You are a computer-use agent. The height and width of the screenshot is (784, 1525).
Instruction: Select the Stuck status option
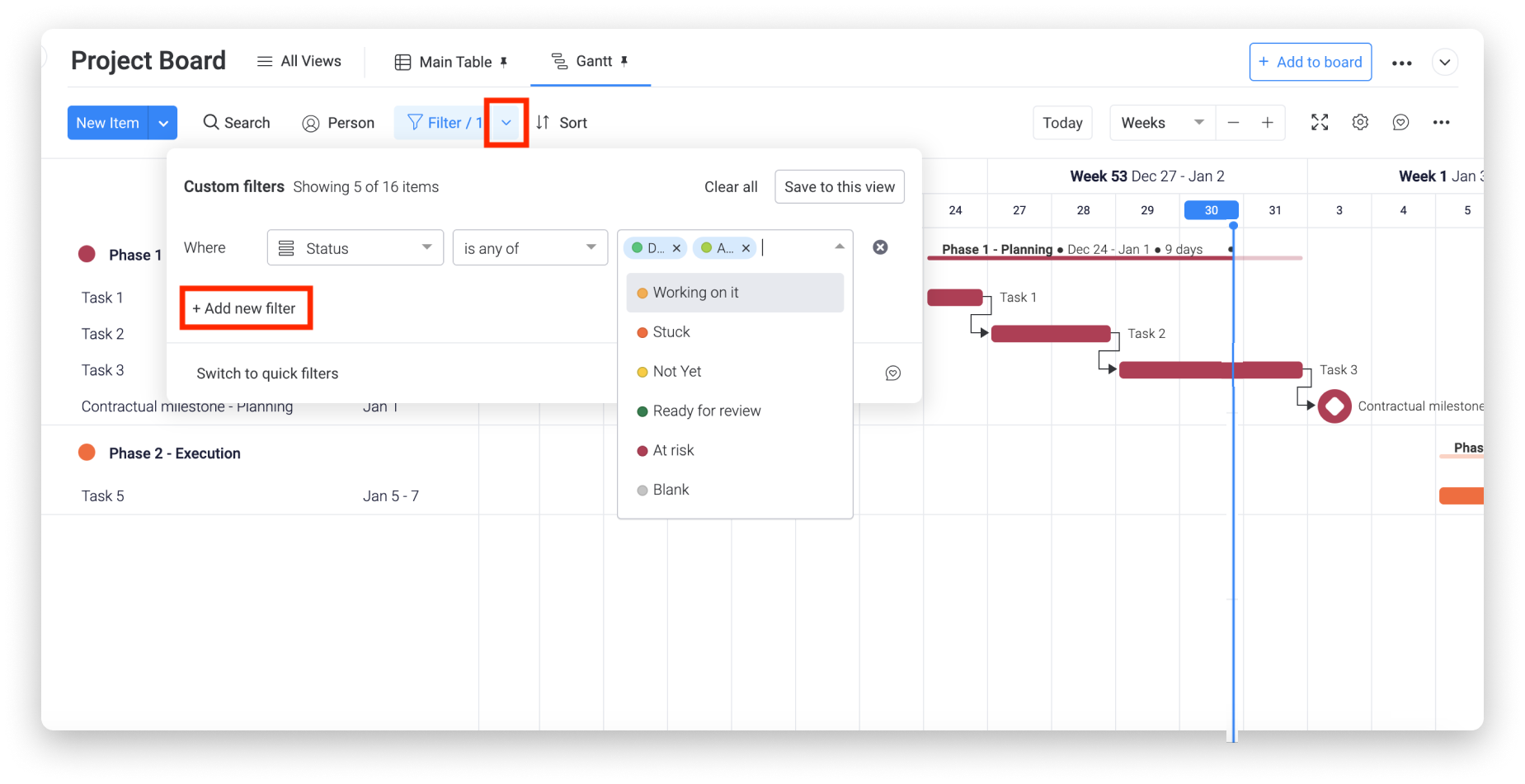[x=735, y=332]
